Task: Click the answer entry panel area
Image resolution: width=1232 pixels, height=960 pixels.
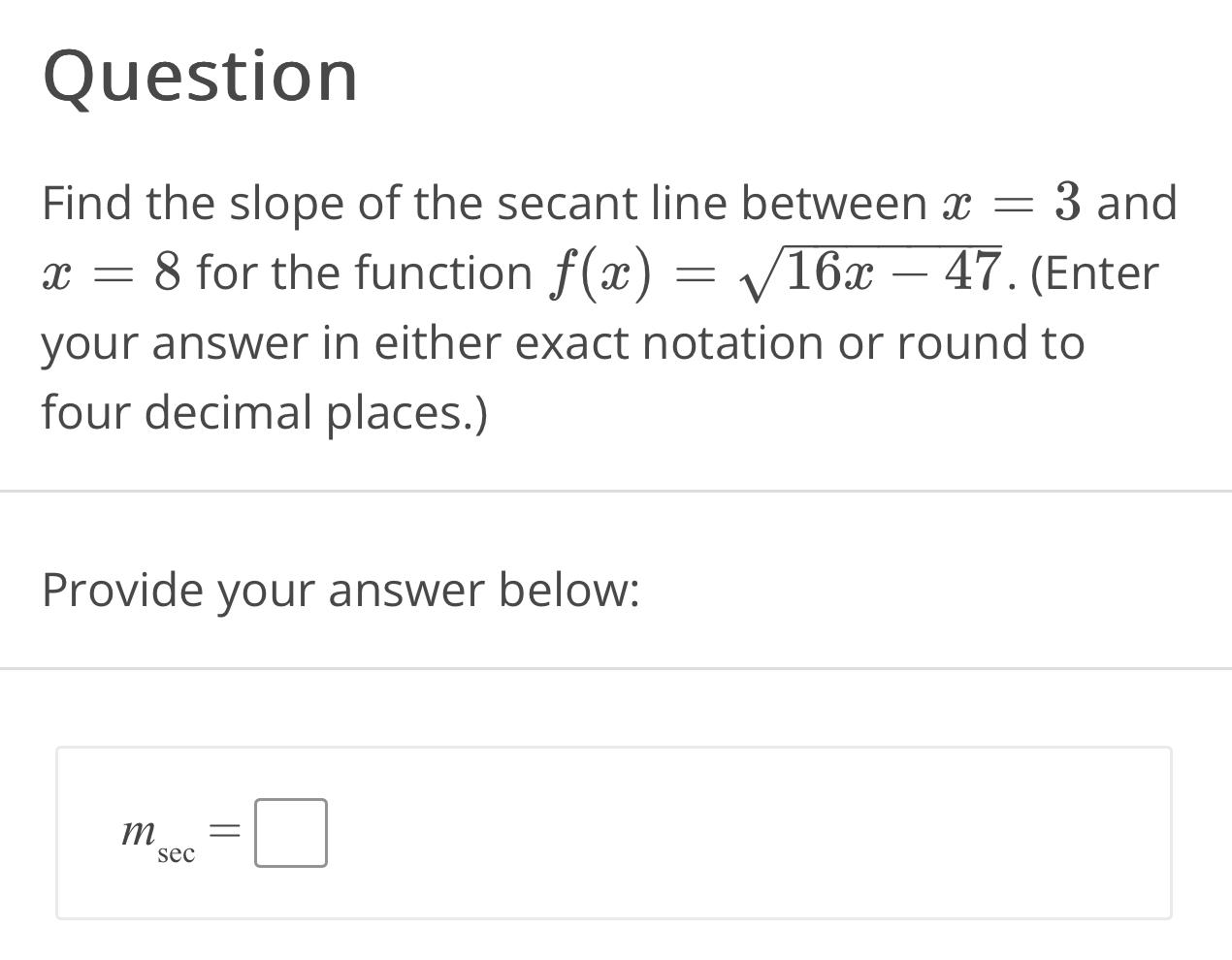Action: point(614,832)
